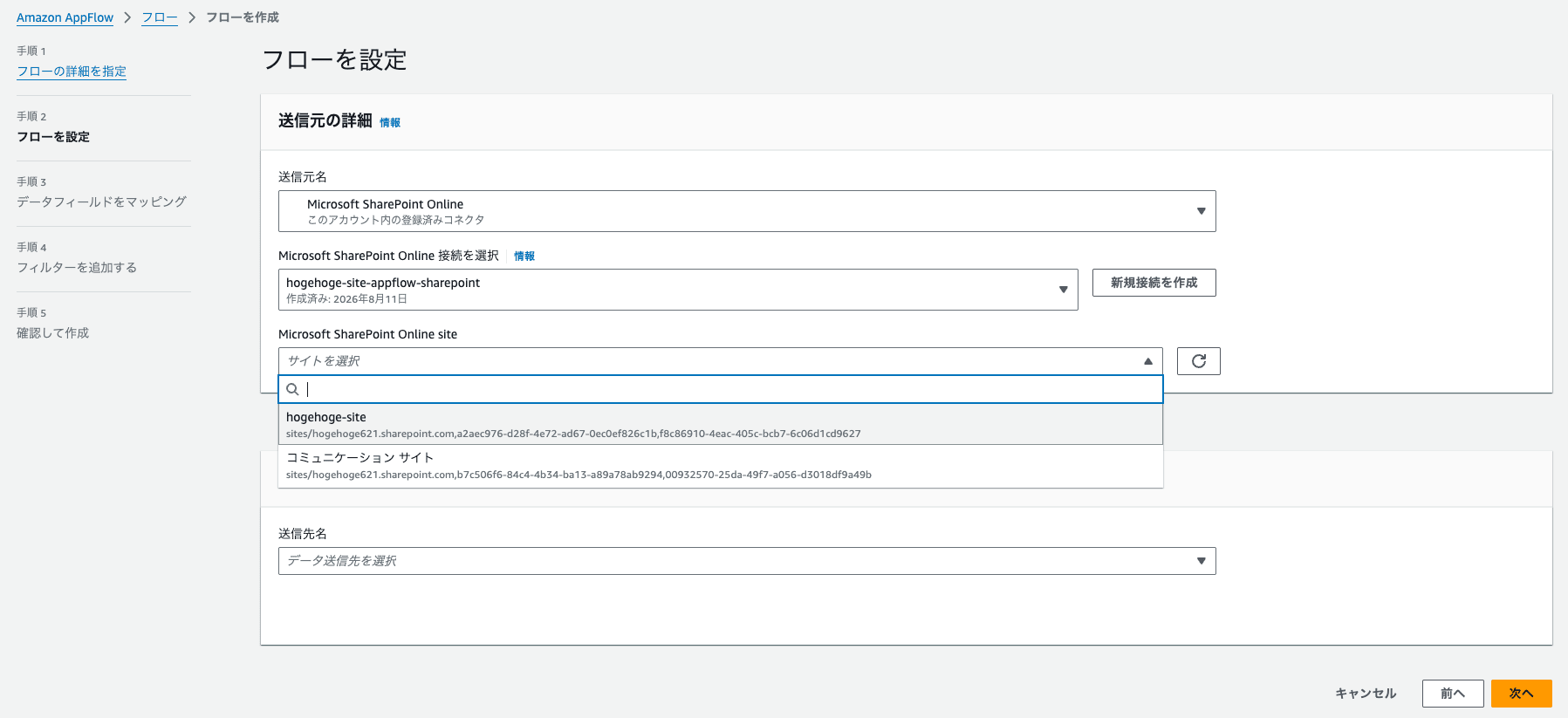Select hogehoge-site from the site list
The width and height of the screenshot is (1568, 718).
pyautogui.click(x=721, y=425)
